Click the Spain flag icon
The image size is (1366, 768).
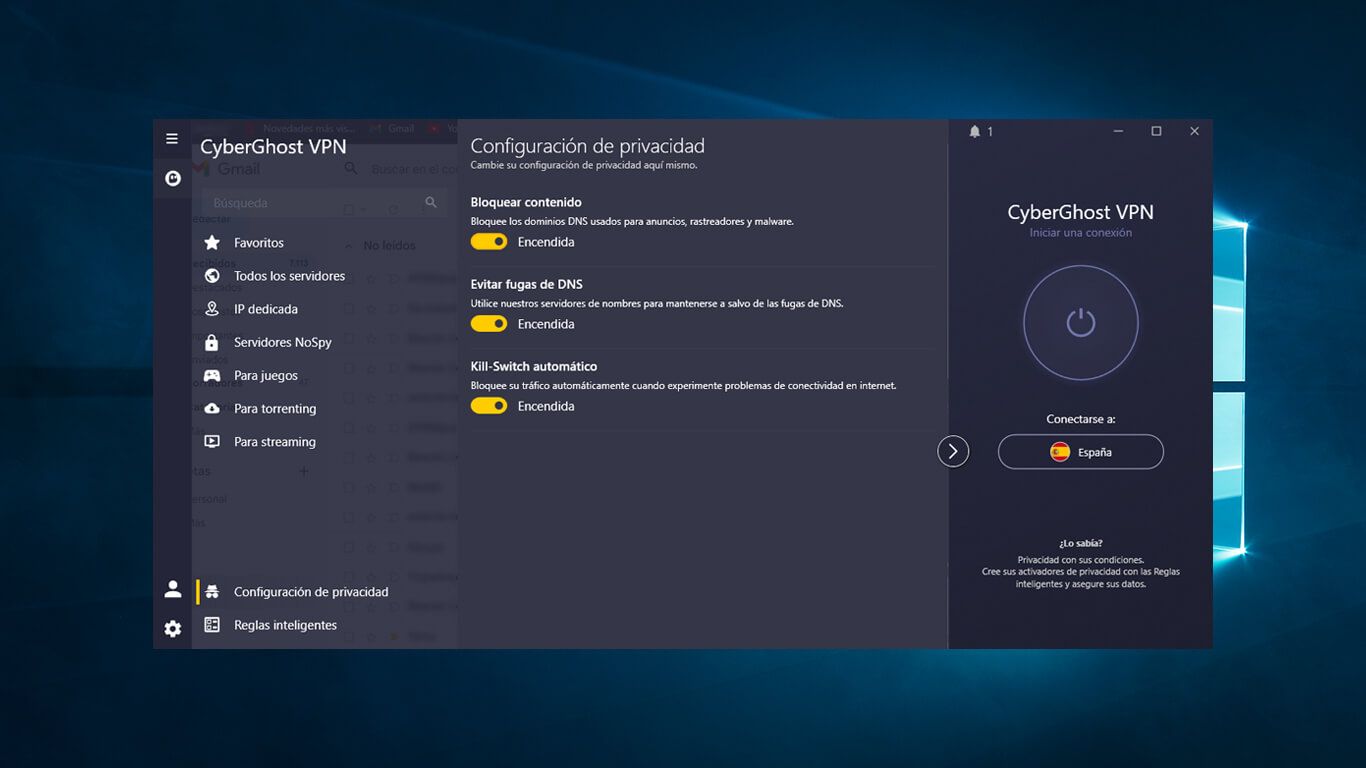click(x=1060, y=452)
